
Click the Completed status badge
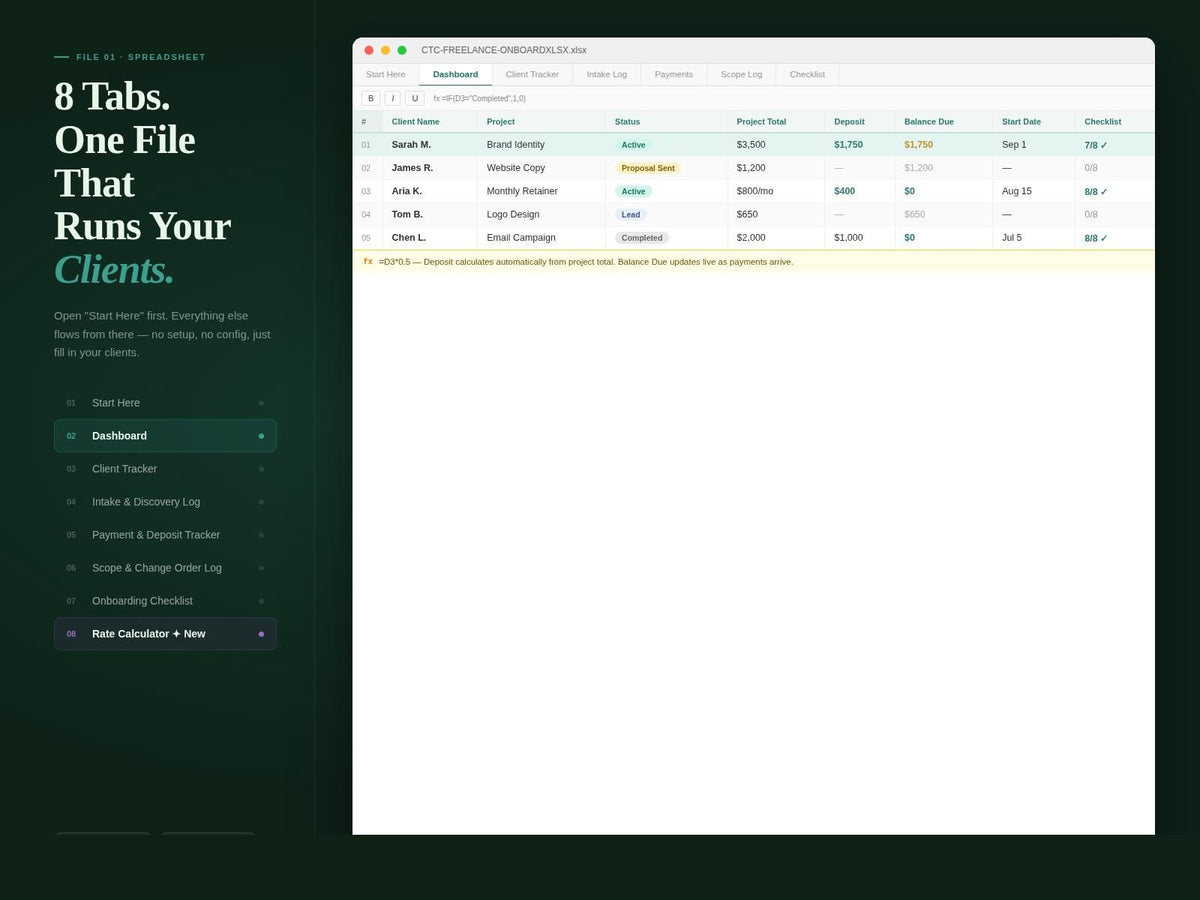(642, 238)
